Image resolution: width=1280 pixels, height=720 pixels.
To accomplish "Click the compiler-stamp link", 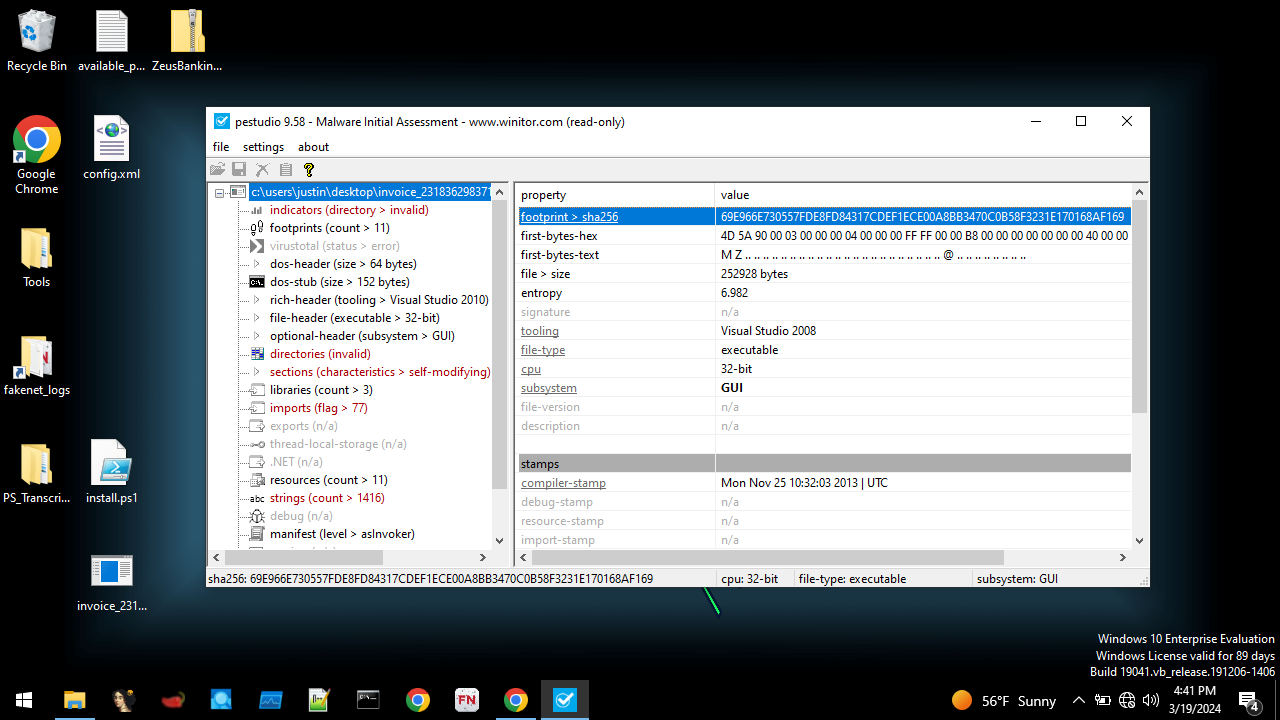I will point(562,482).
